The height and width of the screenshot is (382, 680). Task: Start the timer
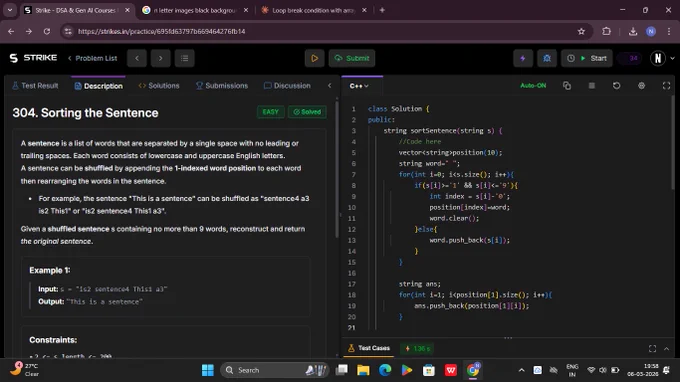point(587,58)
